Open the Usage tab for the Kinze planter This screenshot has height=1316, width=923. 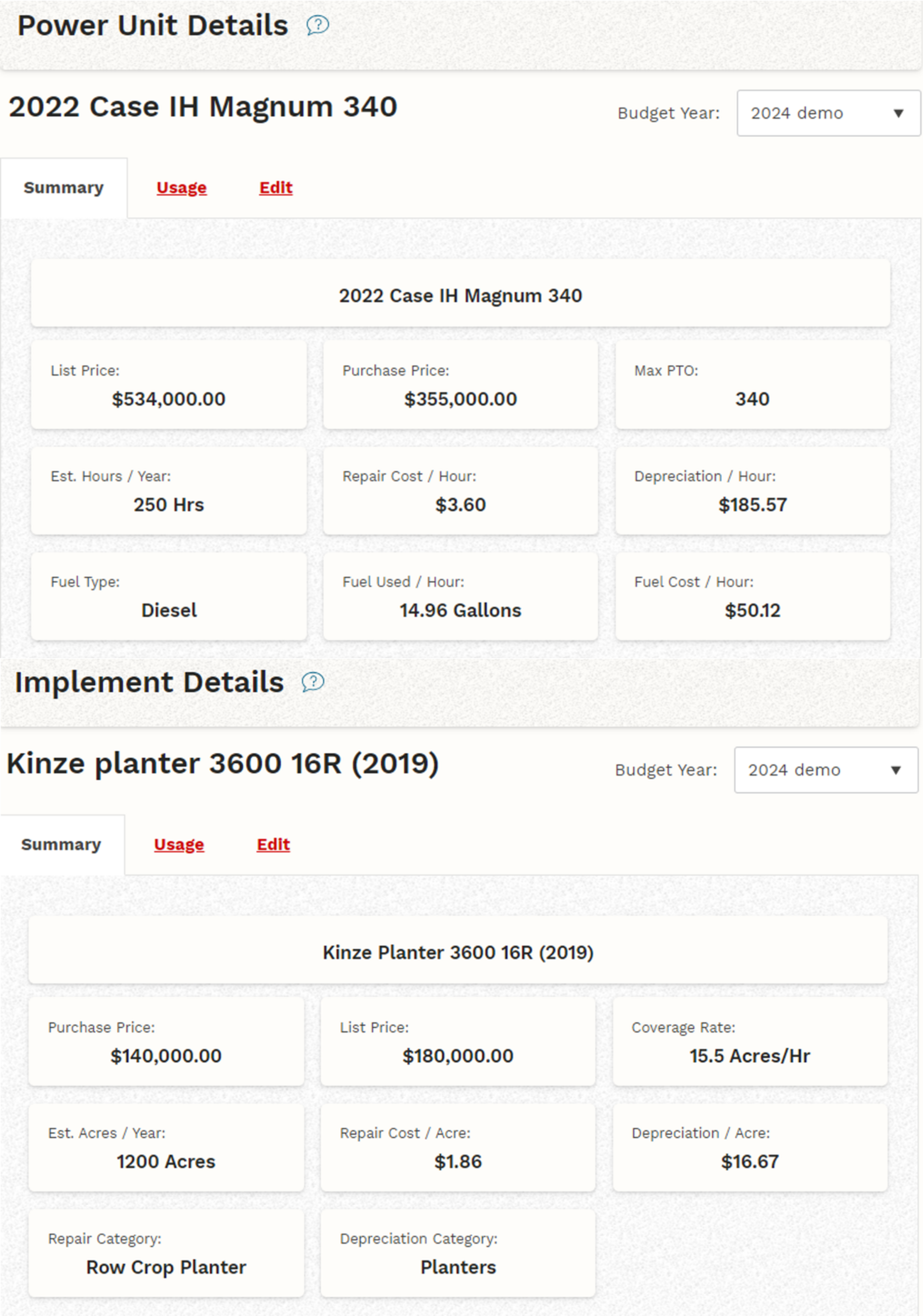point(179,844)
